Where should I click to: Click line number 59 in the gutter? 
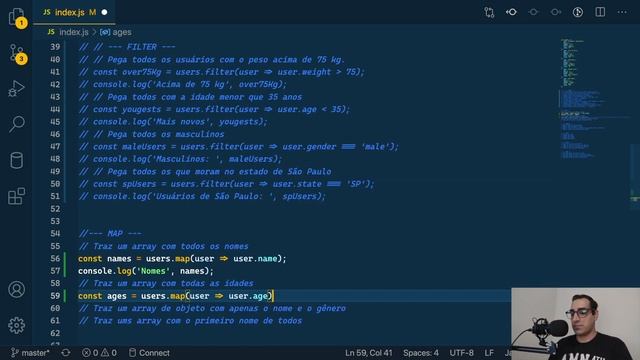(55, 296)
